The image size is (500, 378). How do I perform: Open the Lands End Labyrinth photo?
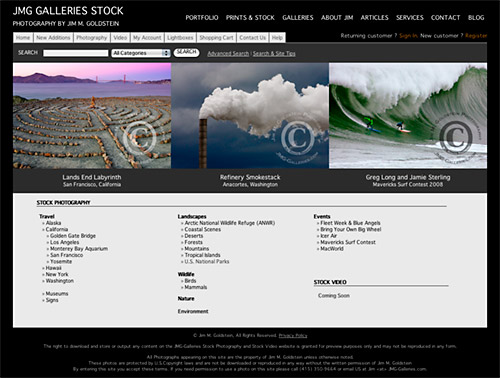(x=92, y=116)
